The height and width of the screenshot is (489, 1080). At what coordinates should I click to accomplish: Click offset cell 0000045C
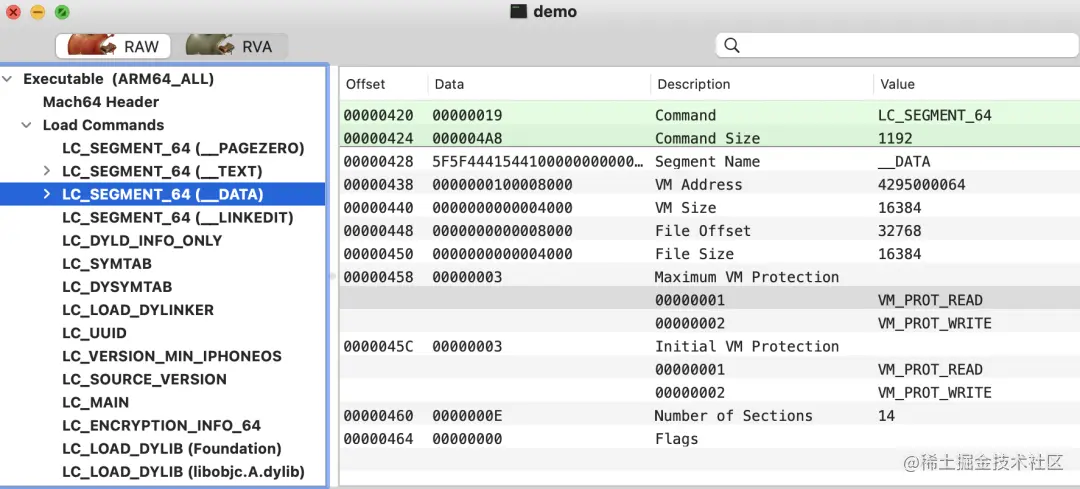(378, 346)
